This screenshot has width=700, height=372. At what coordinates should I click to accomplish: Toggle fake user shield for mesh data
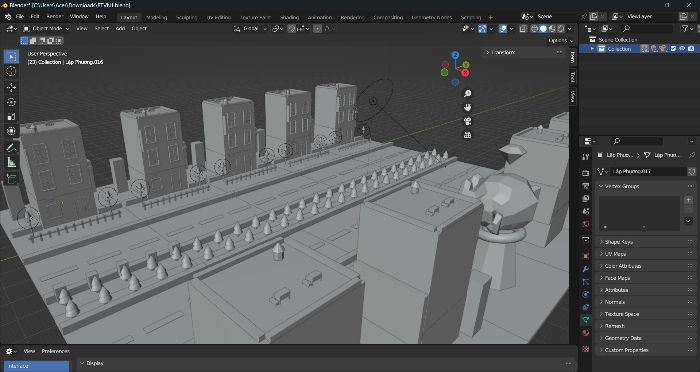pyautogui.click(x=692, y=171)
